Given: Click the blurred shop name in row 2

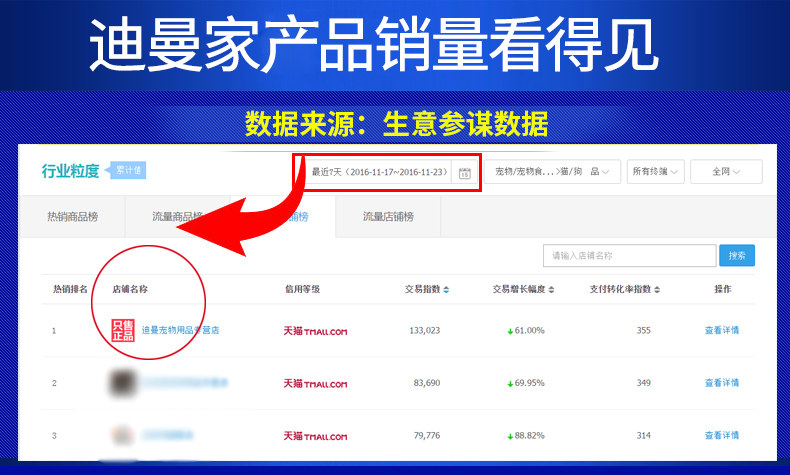Looking at the screenshot, I should coord(184,383).
